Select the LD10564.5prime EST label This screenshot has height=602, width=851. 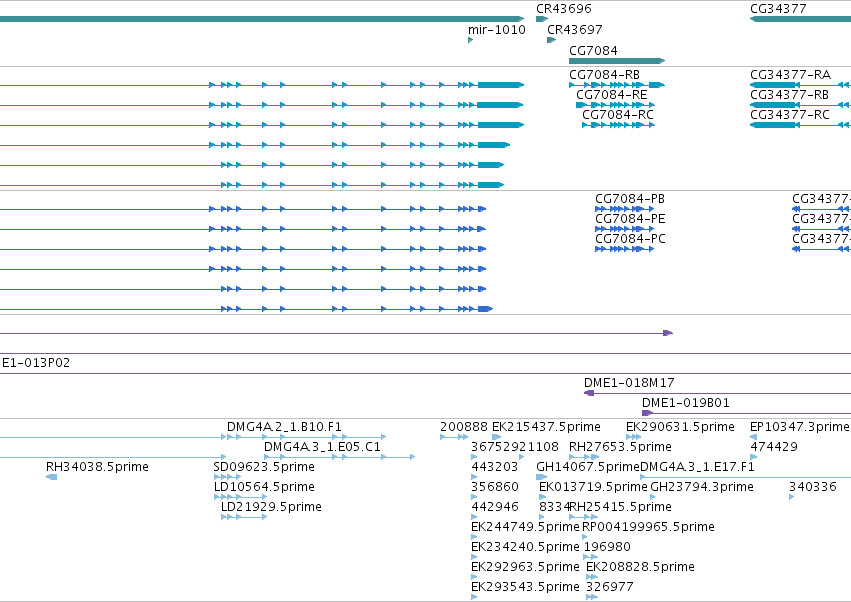point(264,487)
